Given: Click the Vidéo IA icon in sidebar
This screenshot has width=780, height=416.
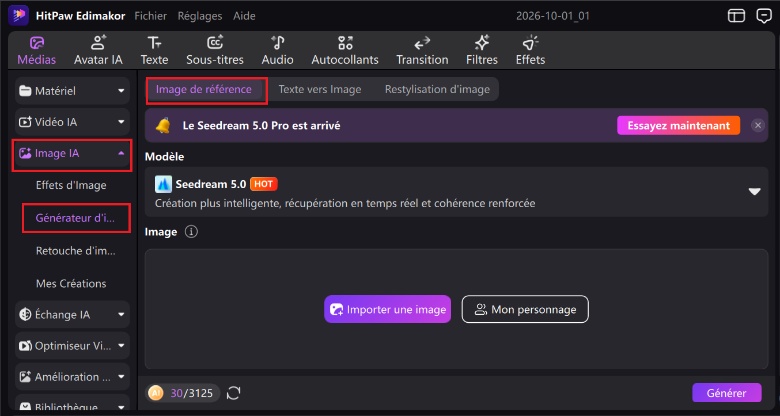Looking at the screenshot, I should [25, 122].
